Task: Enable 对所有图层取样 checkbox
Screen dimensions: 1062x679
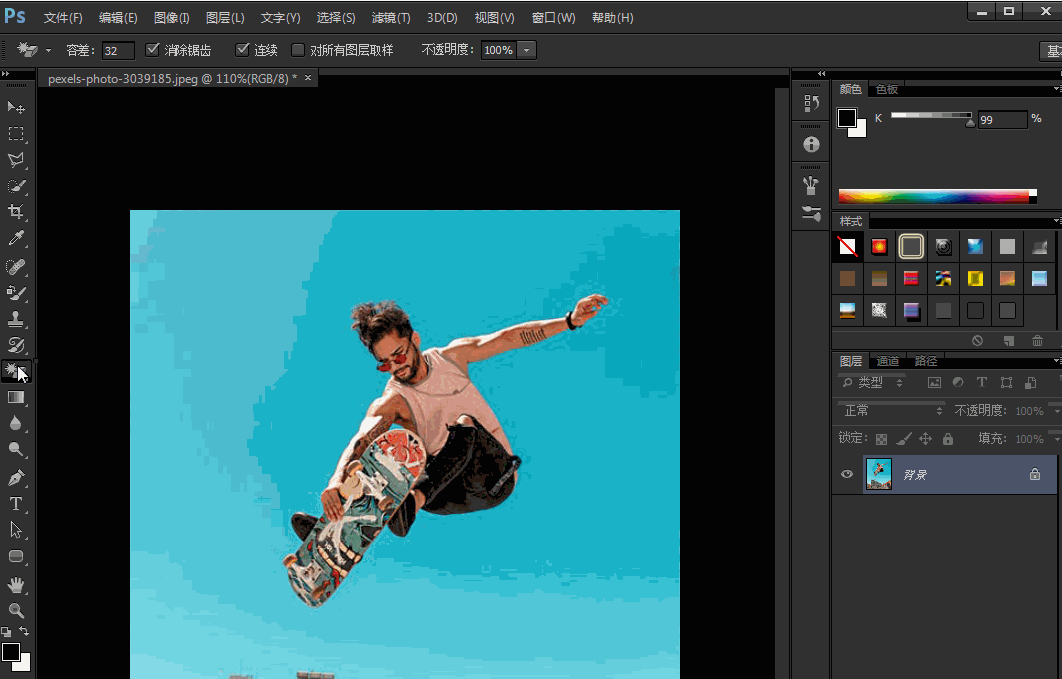Action: click(298, 50)
